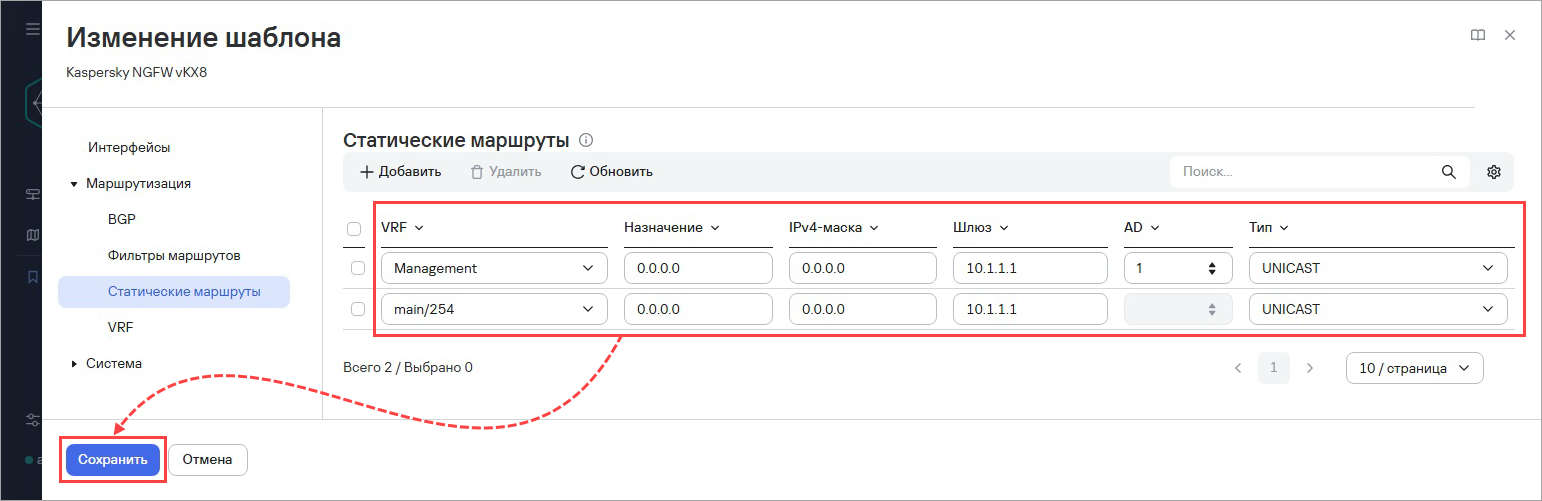
Task: Open the Management VRF dropdown
Action: (x=494, y=268)
